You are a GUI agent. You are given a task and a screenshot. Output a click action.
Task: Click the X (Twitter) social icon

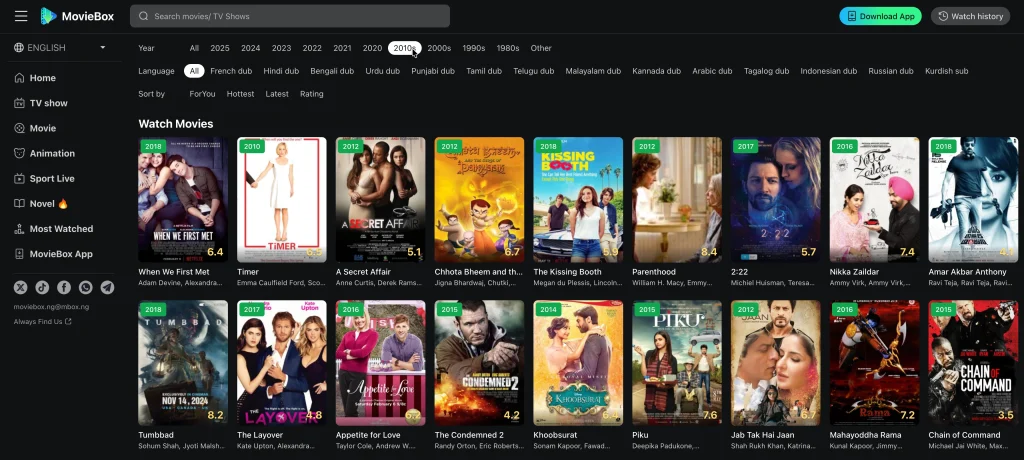(20, 287)
